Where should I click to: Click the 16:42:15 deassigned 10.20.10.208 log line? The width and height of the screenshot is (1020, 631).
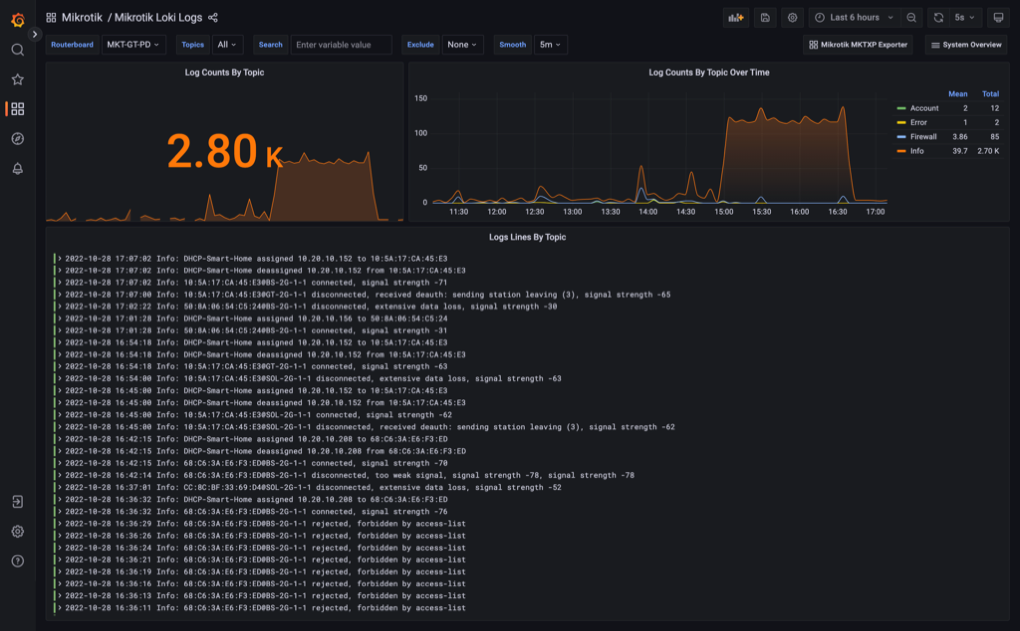(265, 451)
